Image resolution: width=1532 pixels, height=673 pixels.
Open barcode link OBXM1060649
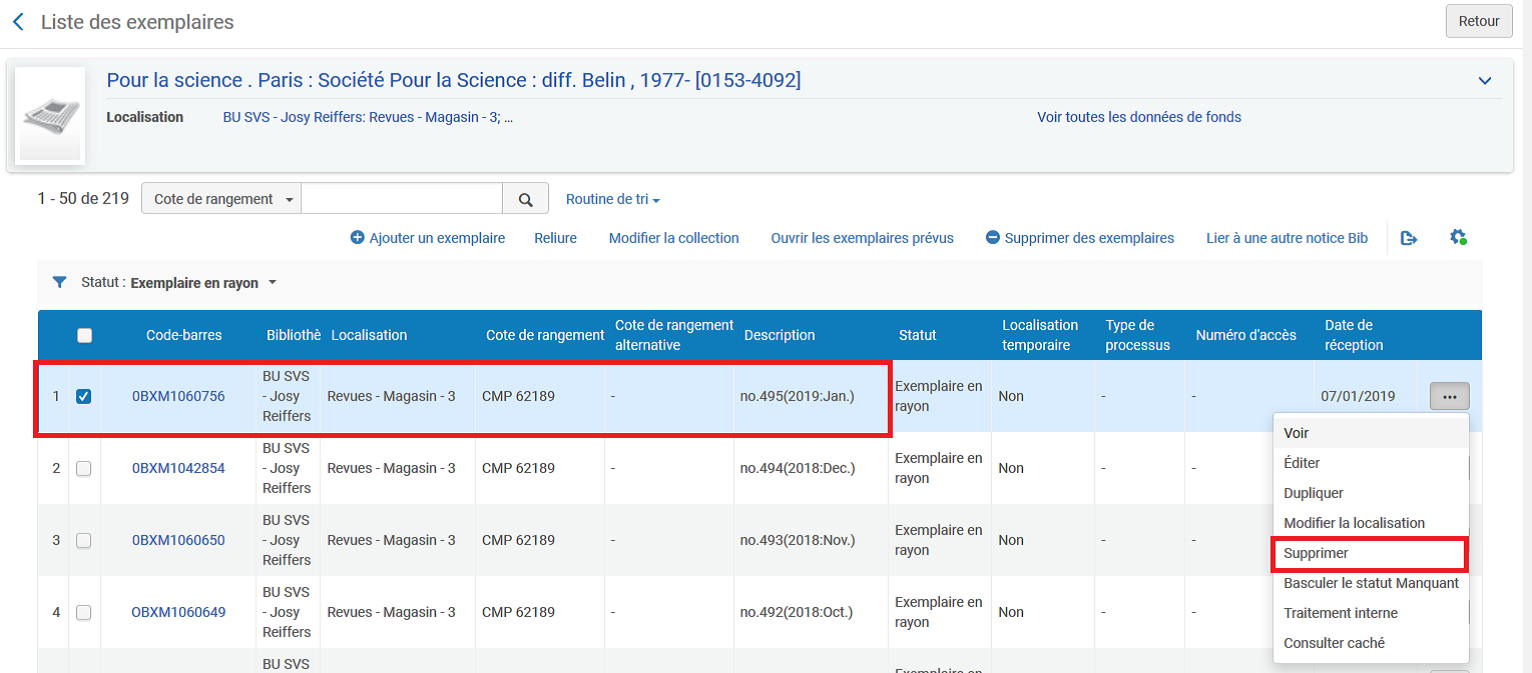(178, 612)
